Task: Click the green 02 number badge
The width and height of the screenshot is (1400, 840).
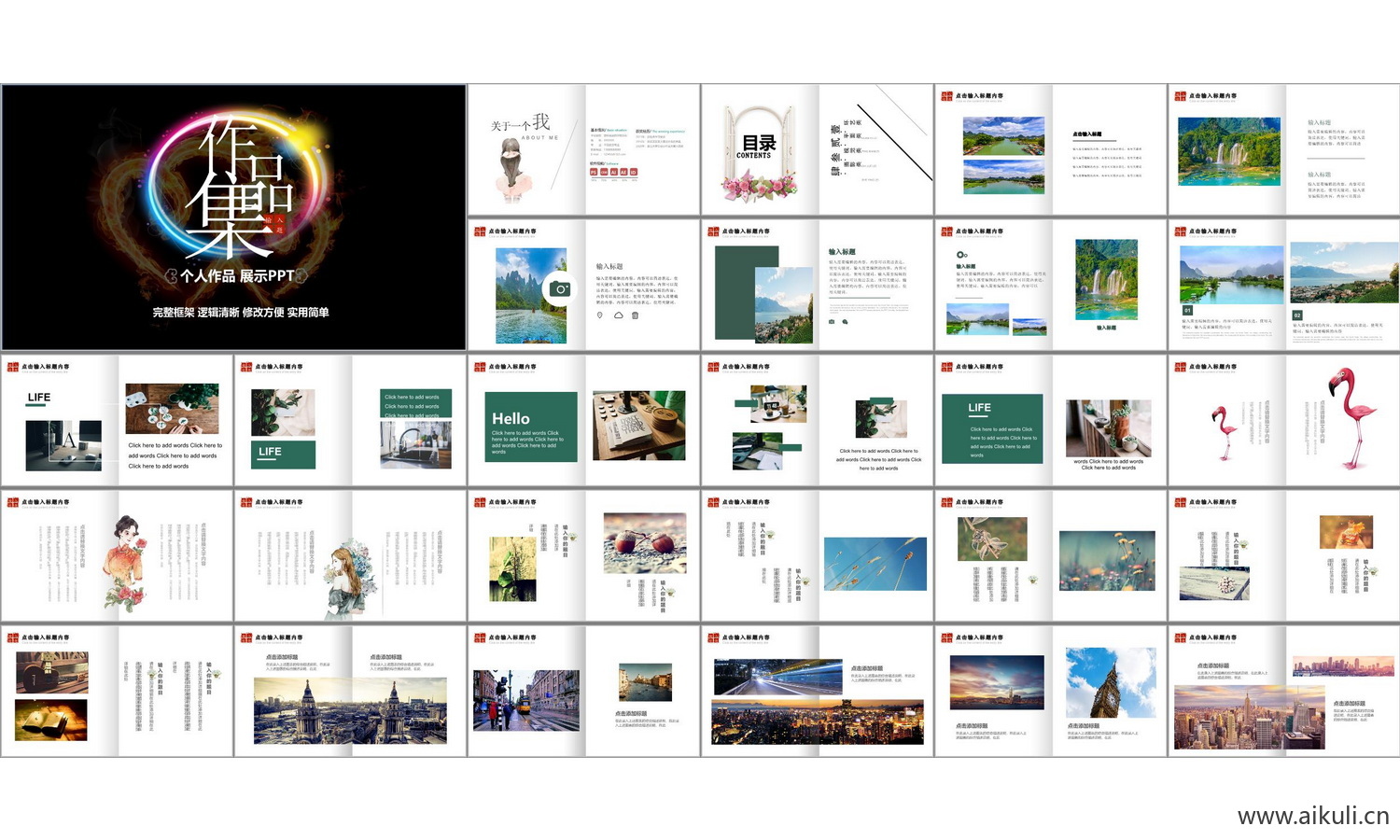Action: 1296,315
